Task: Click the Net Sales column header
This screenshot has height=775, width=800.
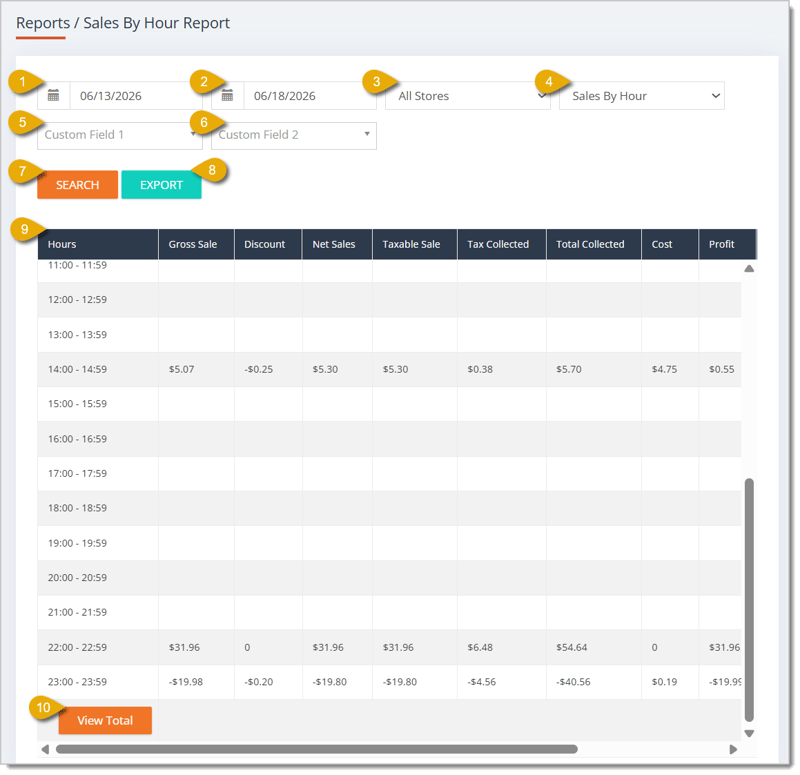Action: (337, 244)
